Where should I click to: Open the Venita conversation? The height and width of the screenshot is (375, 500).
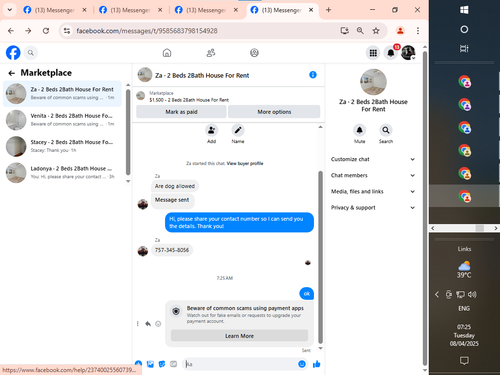coord(62,120)
